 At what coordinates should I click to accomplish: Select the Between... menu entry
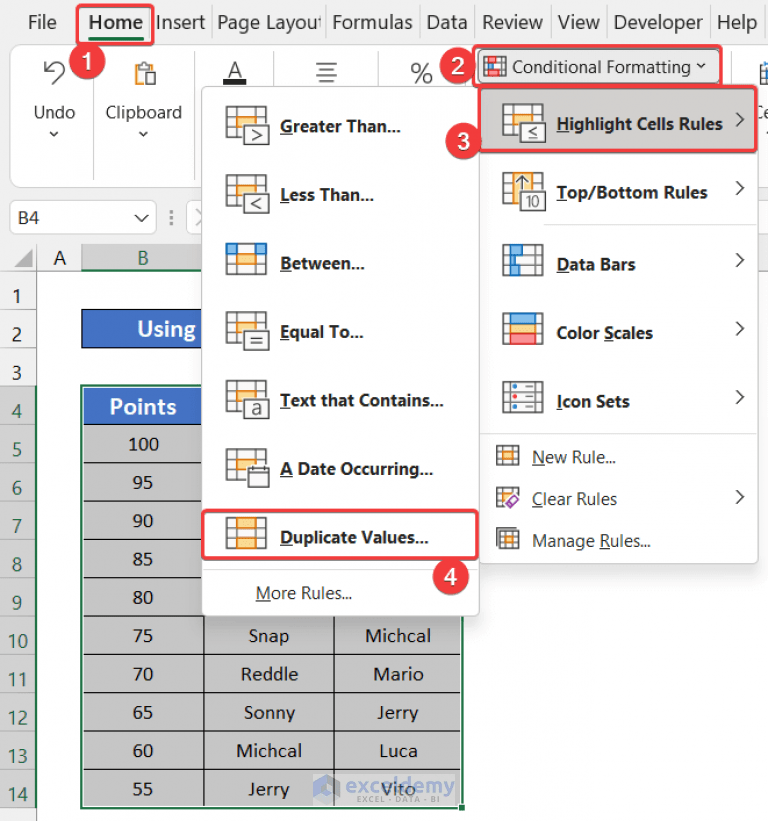pos(340,263)
